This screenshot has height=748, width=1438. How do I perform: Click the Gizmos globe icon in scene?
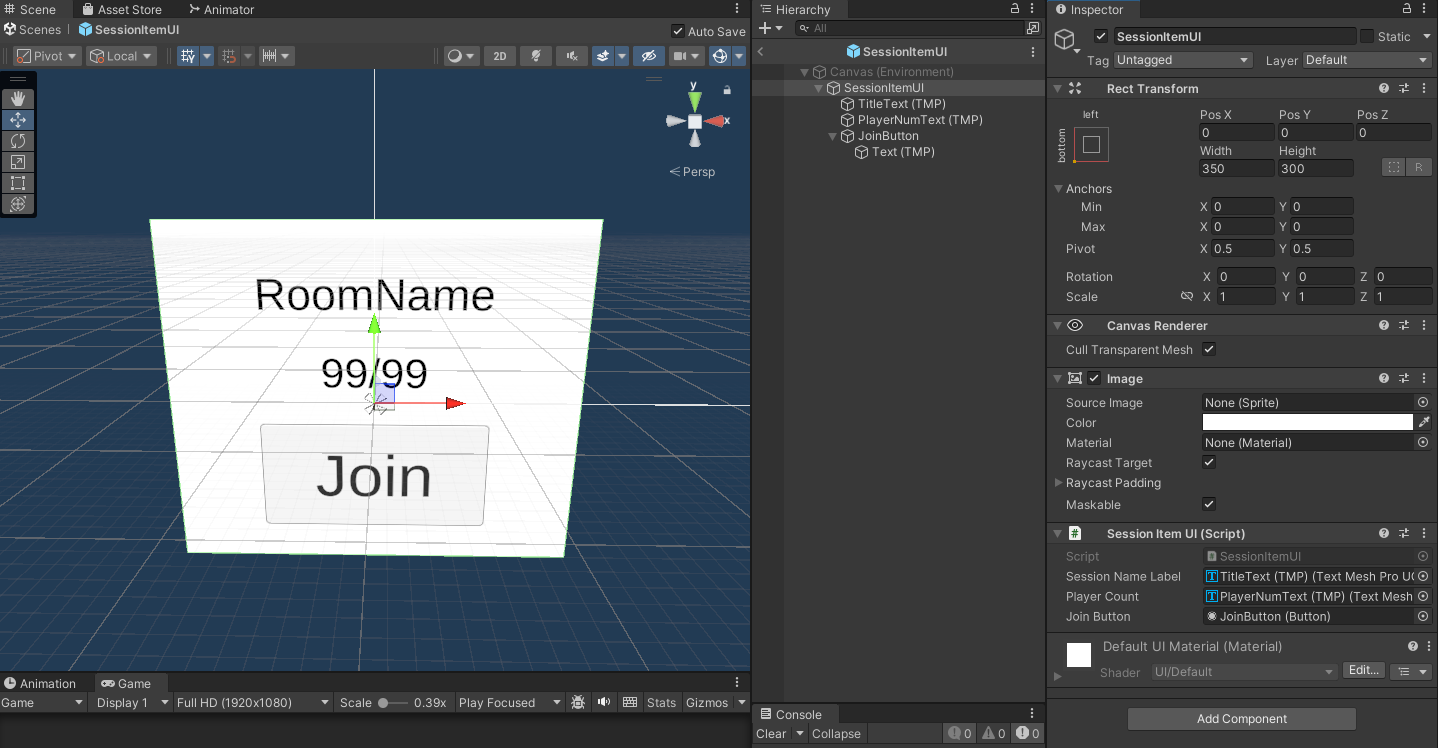coord(719,56)
